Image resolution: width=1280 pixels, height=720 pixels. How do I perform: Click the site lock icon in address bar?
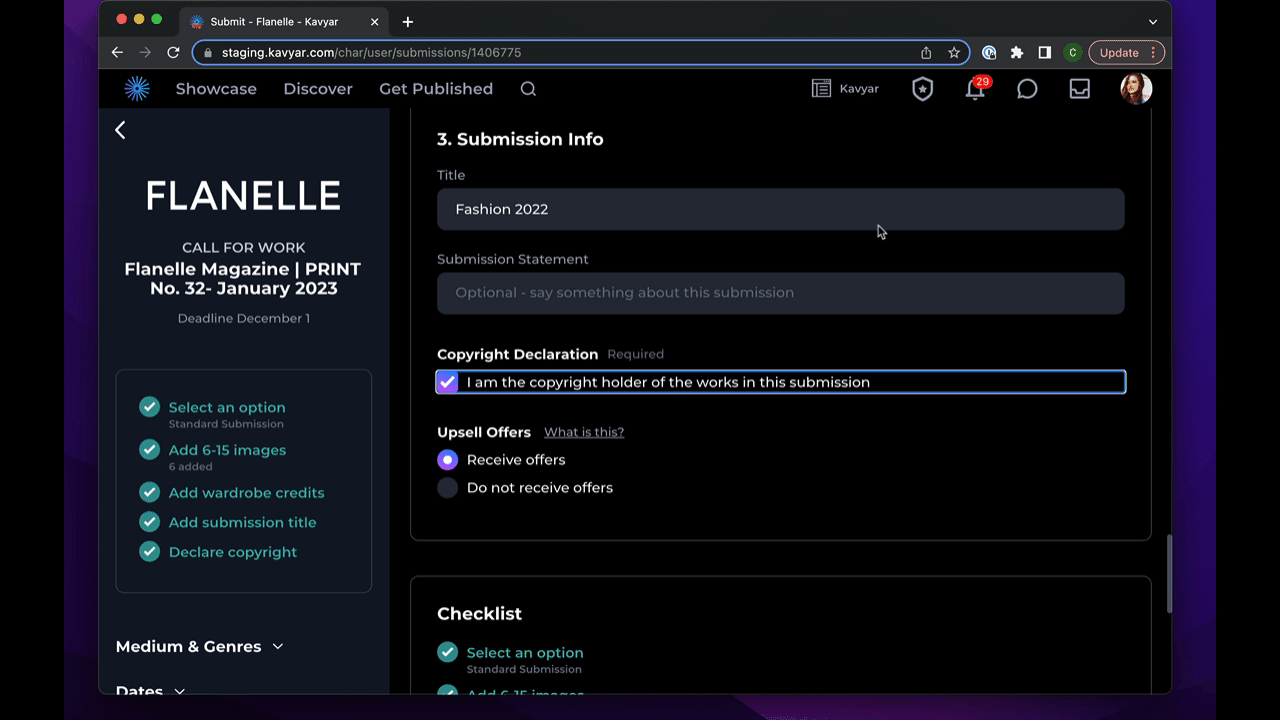click(x=208, y=53)
